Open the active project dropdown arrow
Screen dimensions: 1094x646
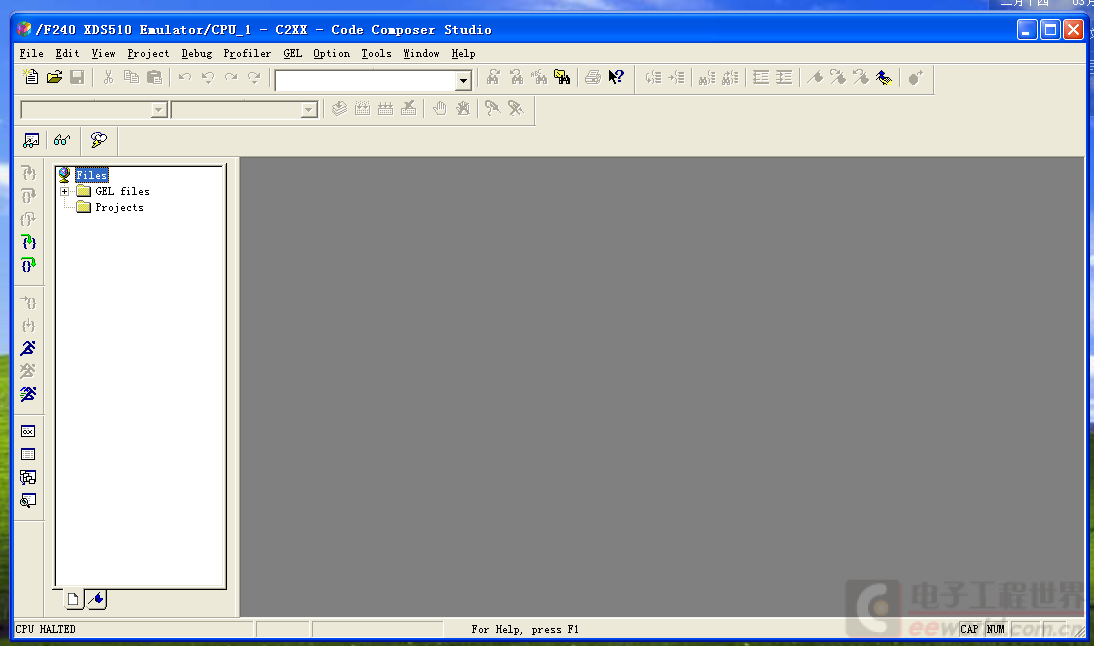click(x=159, y=110)
